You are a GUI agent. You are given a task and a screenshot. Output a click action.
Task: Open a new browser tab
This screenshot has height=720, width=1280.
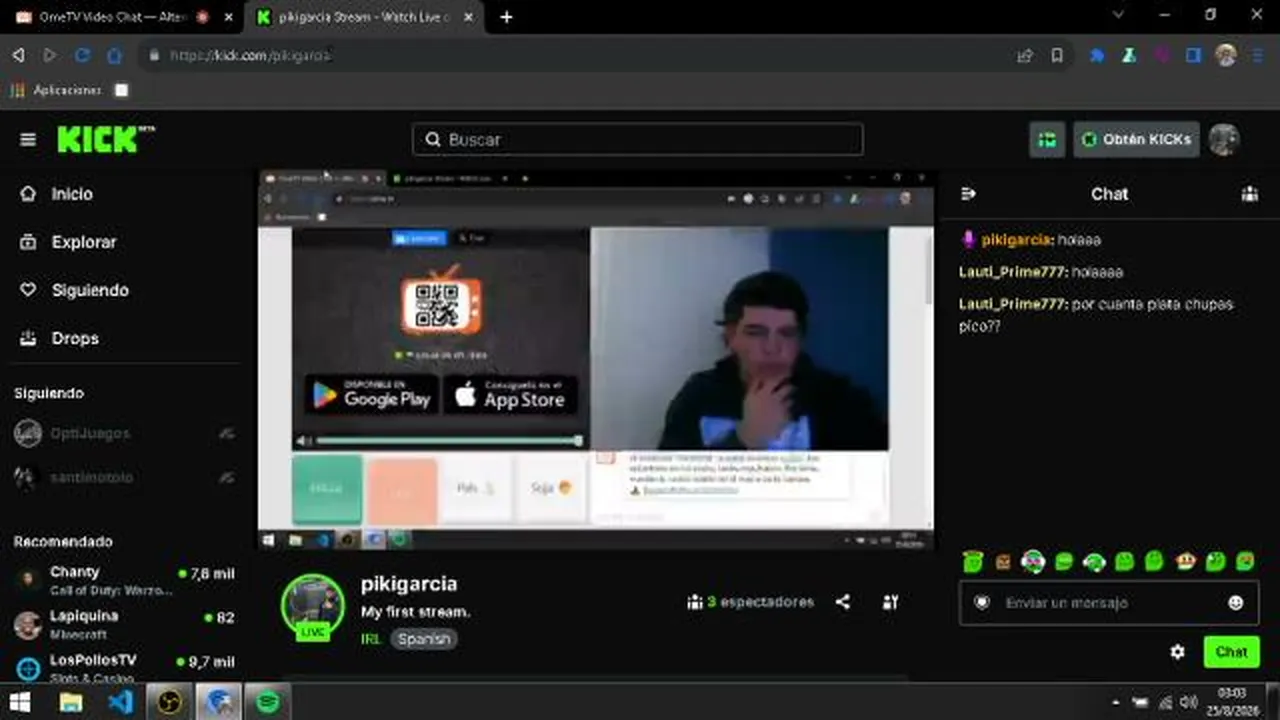coord(506,17)
